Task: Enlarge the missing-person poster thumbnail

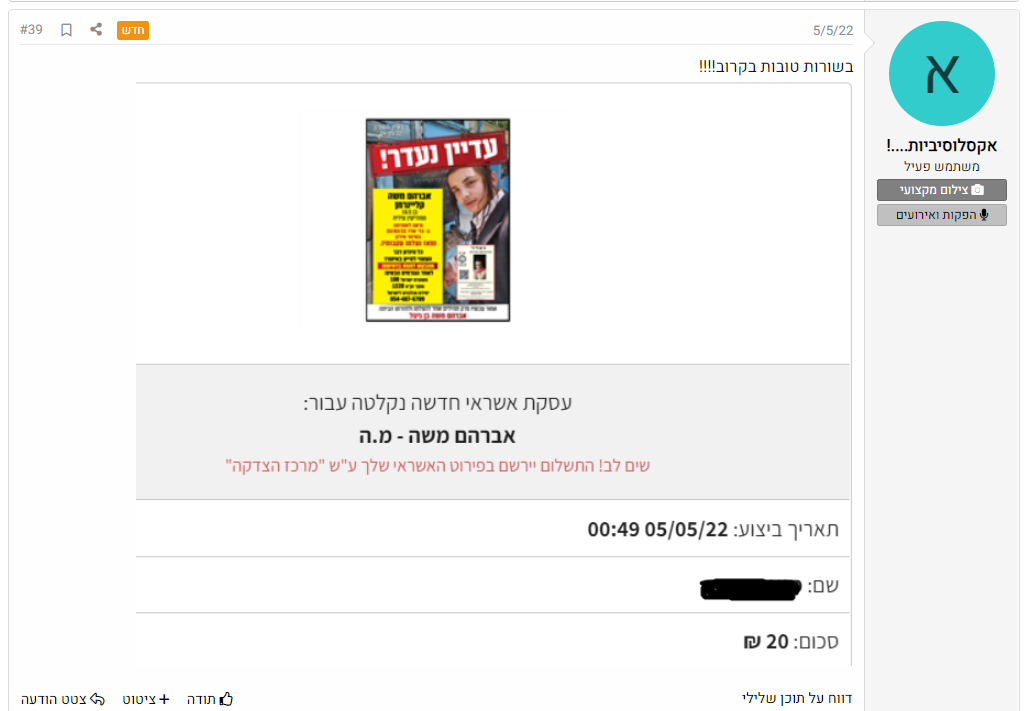Action: click(438, 220)
